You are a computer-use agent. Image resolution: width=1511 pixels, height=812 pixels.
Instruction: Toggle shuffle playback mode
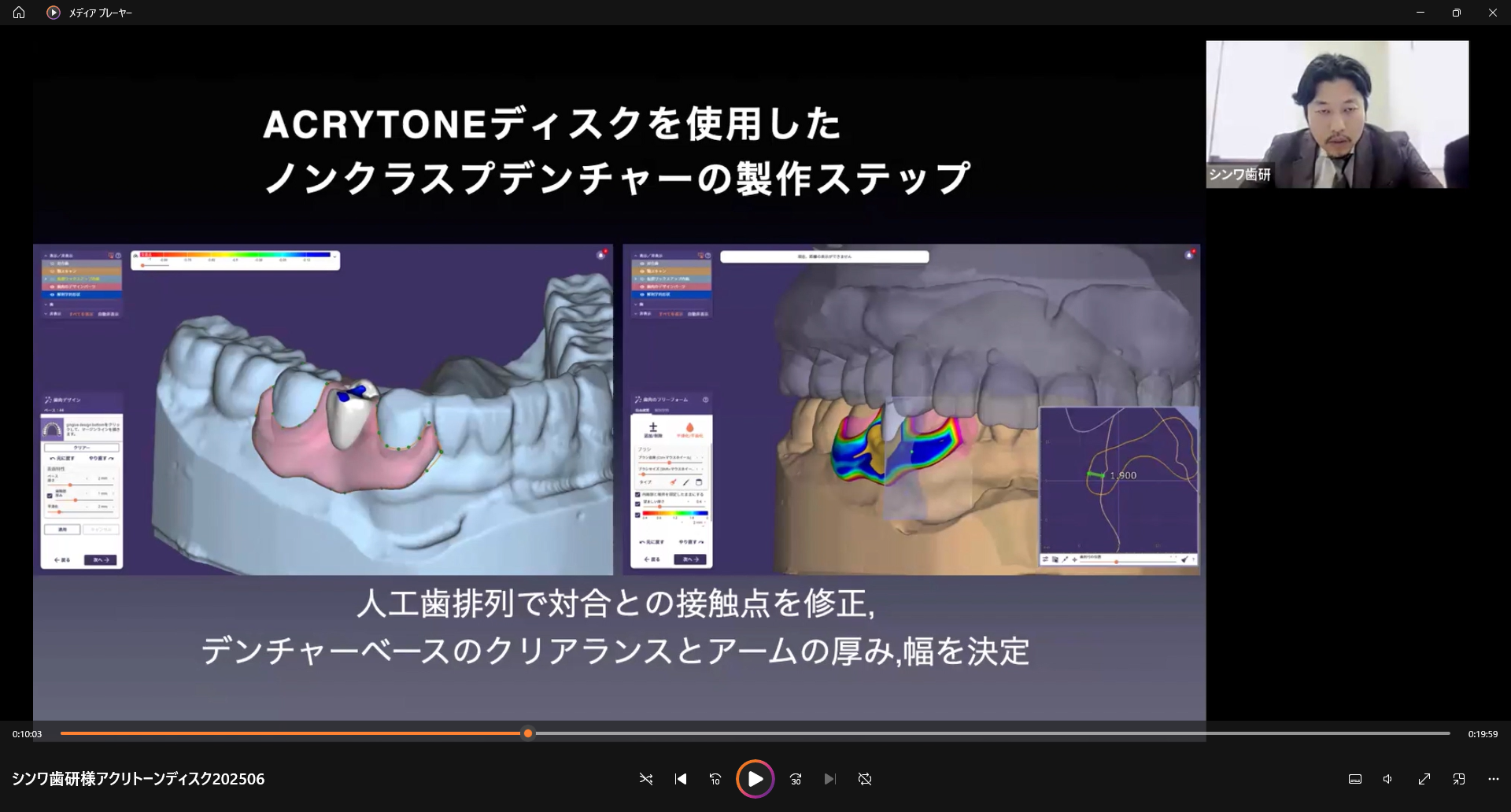pyautogui.click(x=646, y=779)
